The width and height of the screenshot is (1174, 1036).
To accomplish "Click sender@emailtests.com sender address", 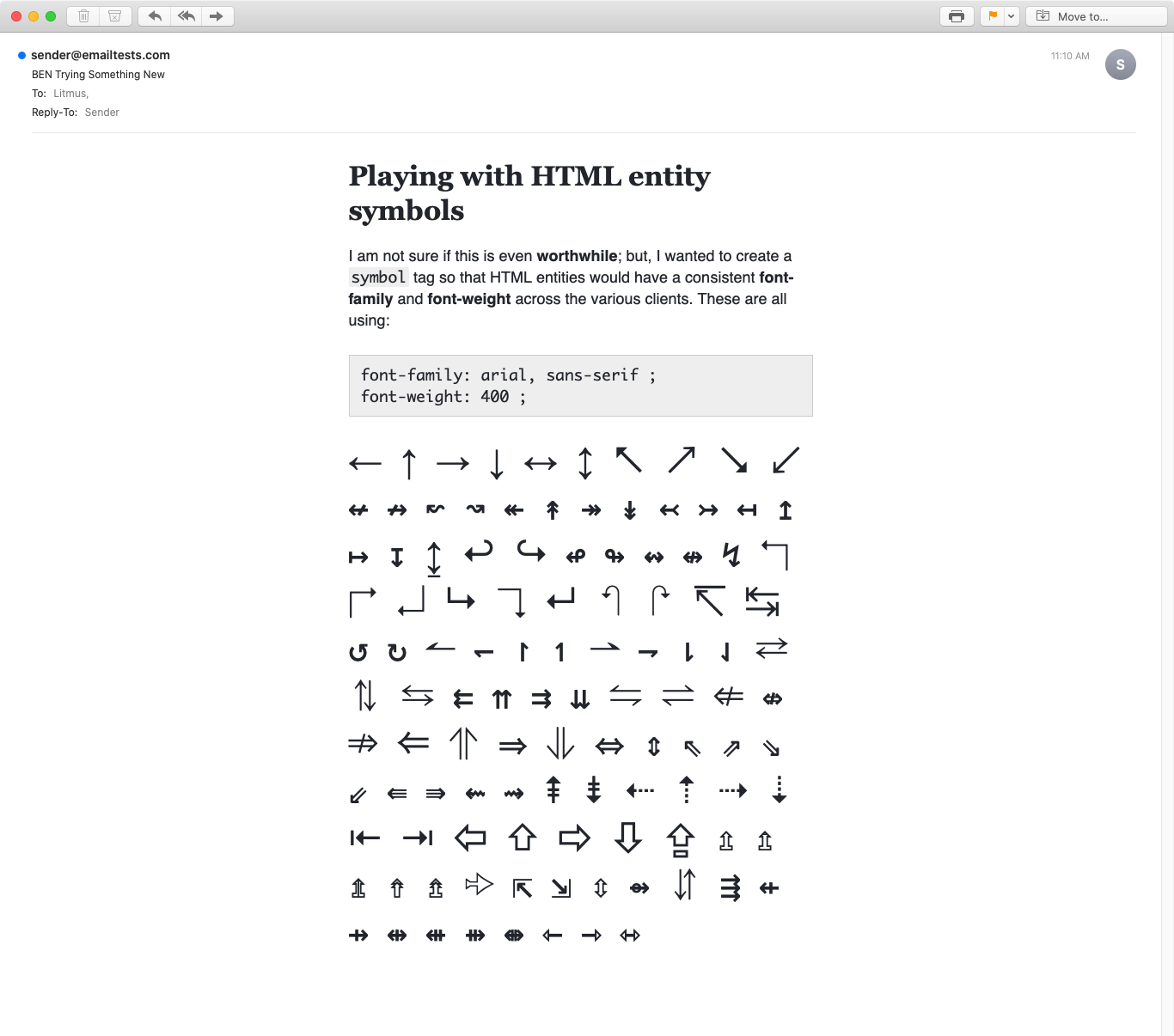I will click(101, 55).
